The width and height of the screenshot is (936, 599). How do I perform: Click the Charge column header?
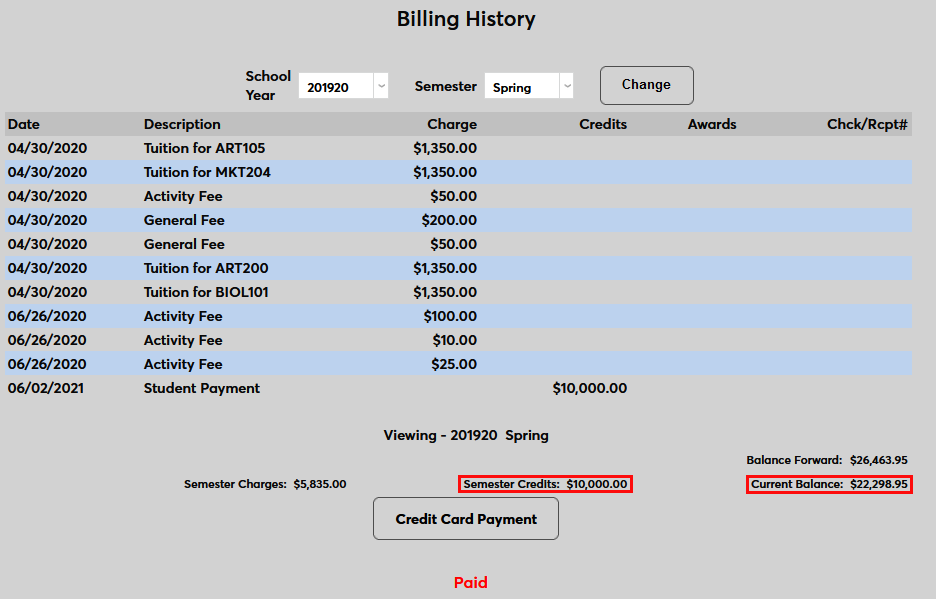coord(451,124)
